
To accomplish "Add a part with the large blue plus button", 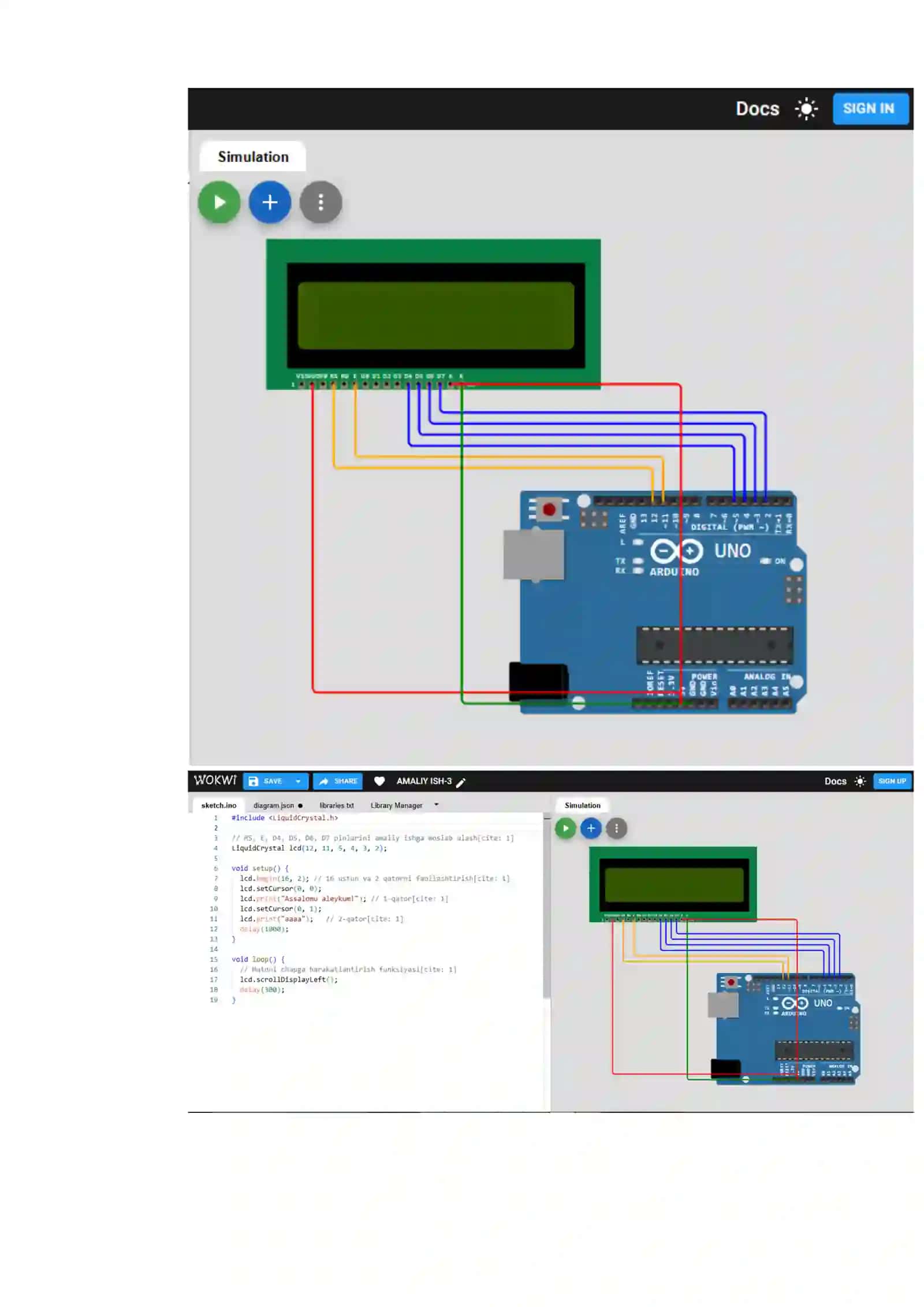I will (x=270, y=202).
